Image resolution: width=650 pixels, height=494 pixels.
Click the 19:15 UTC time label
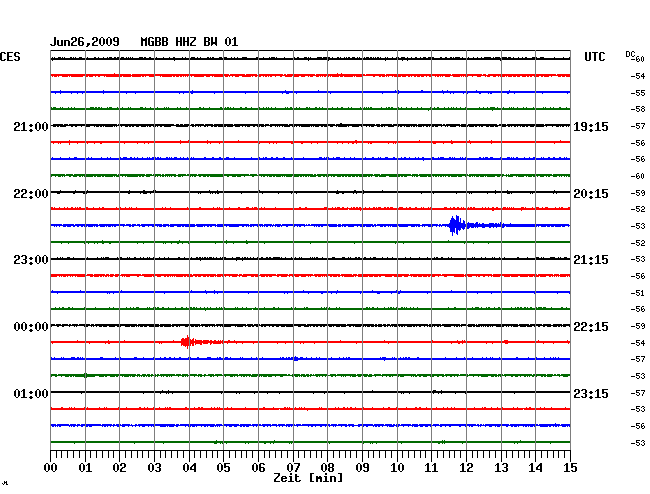click(x=591, y=127)
